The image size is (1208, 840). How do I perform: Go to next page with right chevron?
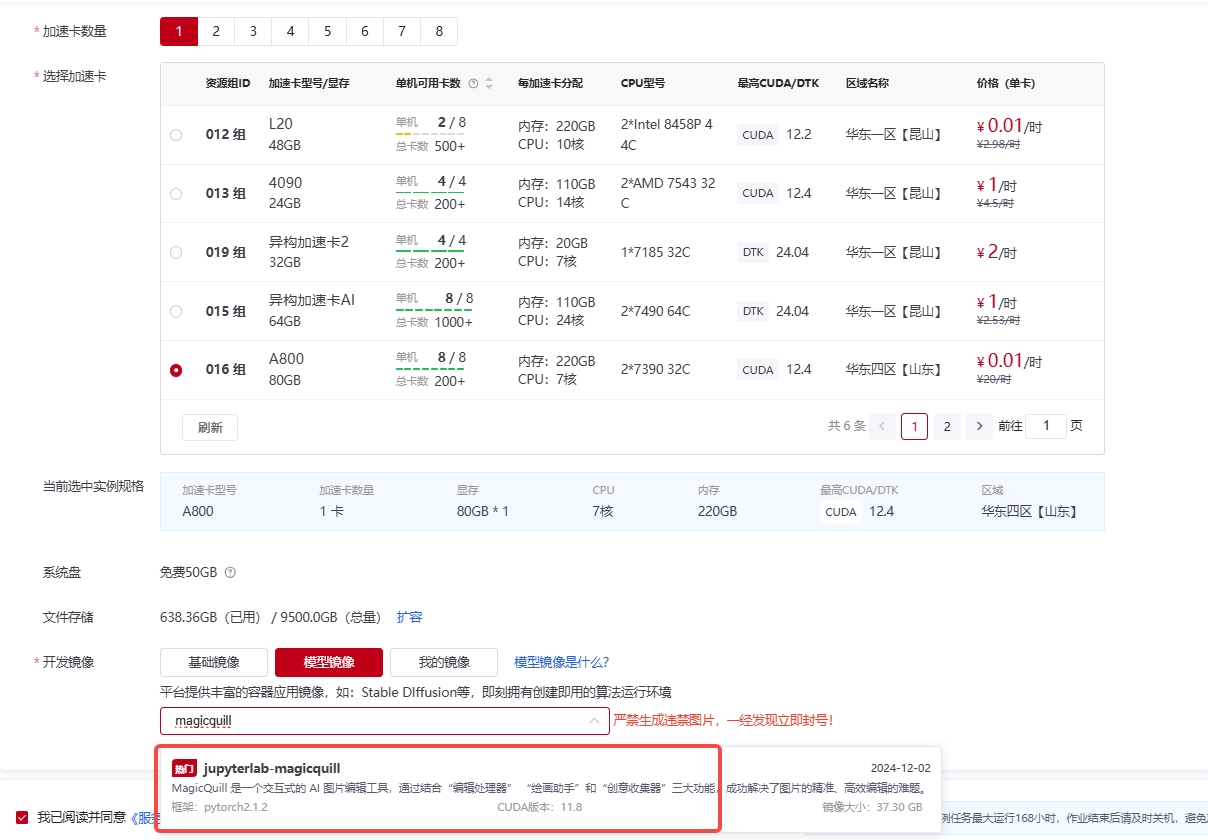point(979,426)
